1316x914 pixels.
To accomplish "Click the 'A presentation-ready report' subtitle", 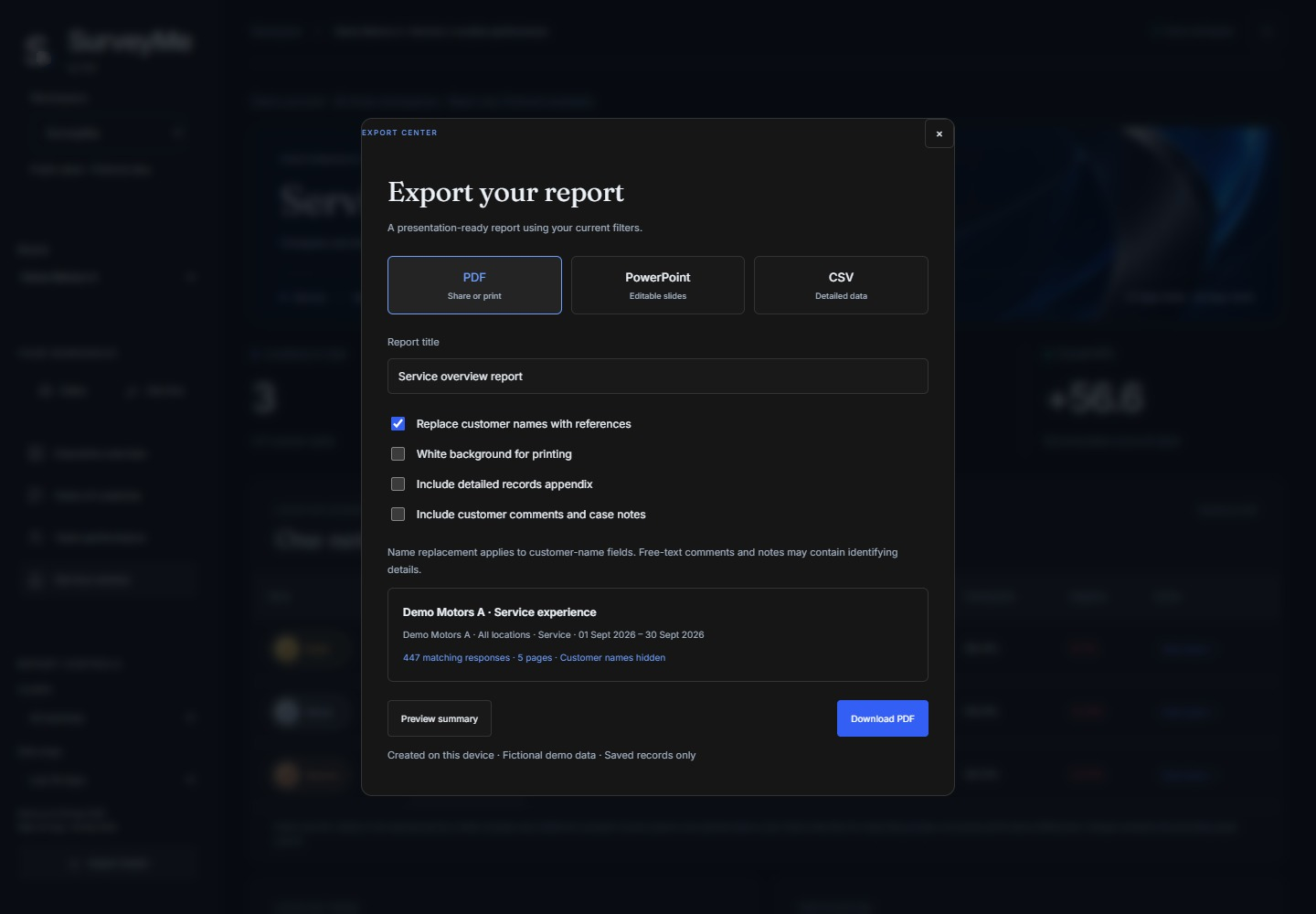I will coord(515,228).
